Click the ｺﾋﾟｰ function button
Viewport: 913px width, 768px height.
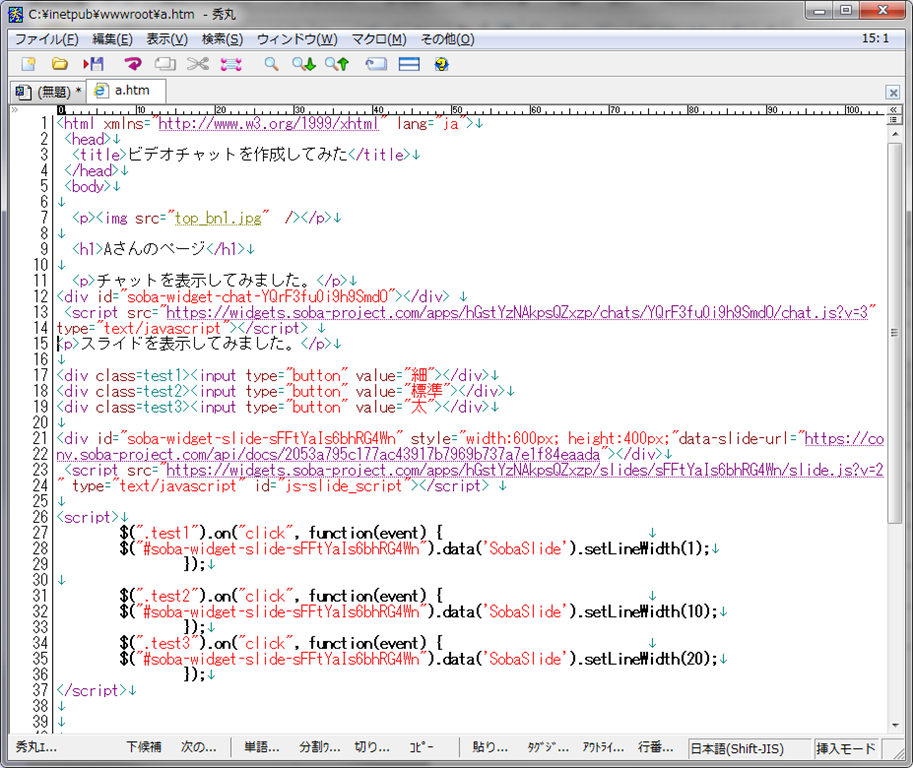click(422, 747)
